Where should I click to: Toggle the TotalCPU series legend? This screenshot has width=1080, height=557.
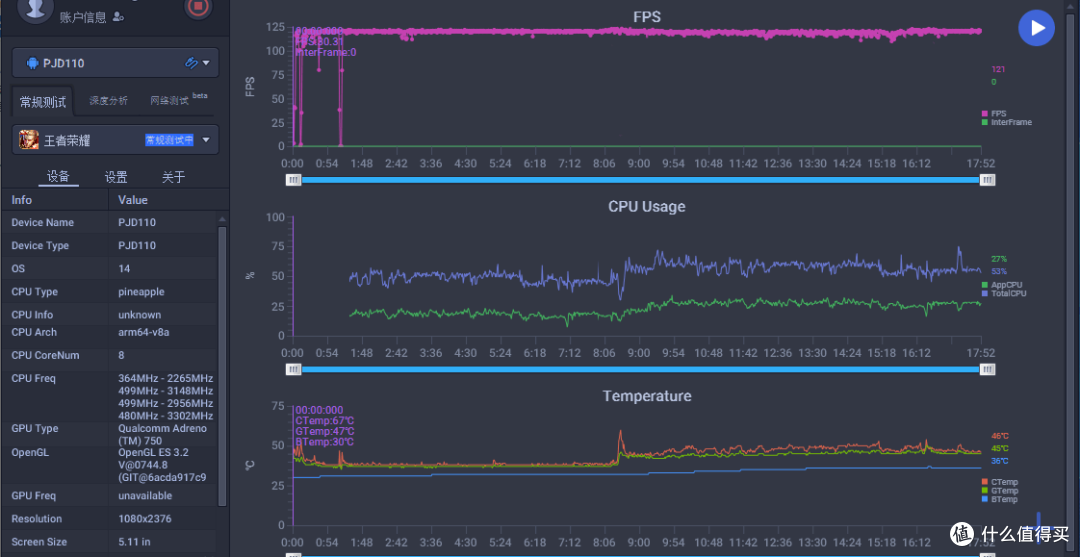point(1004,293)
